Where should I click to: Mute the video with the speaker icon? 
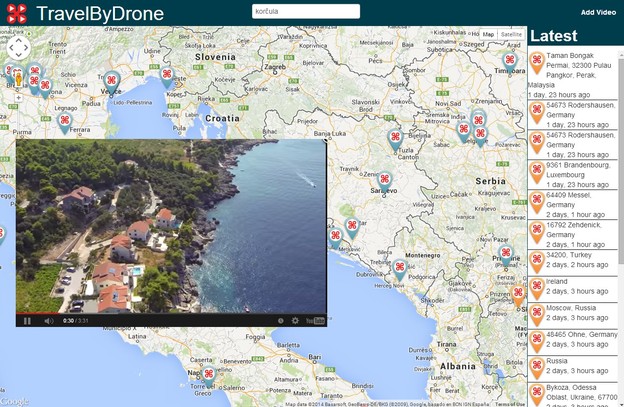(49, 321)
